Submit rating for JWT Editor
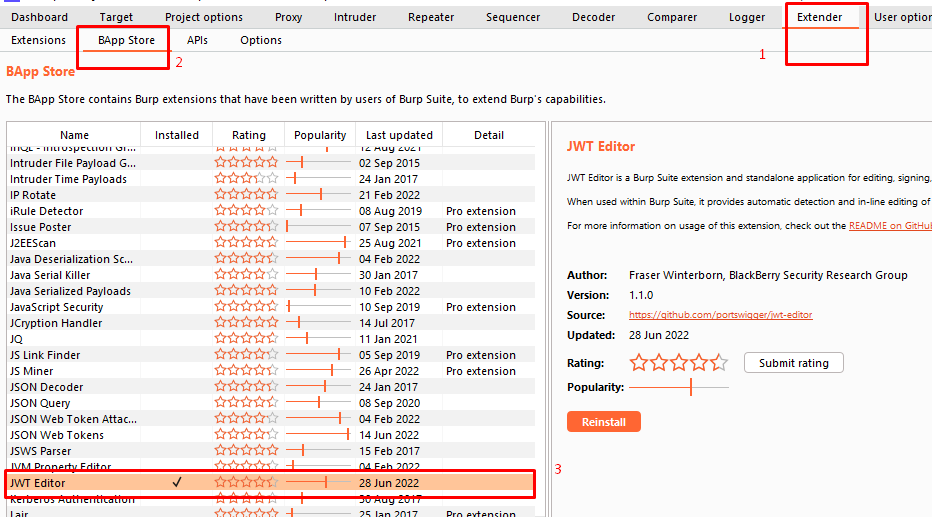Viewport: 932px width, 517px height. pyautogui.click(x=794, y=363)
